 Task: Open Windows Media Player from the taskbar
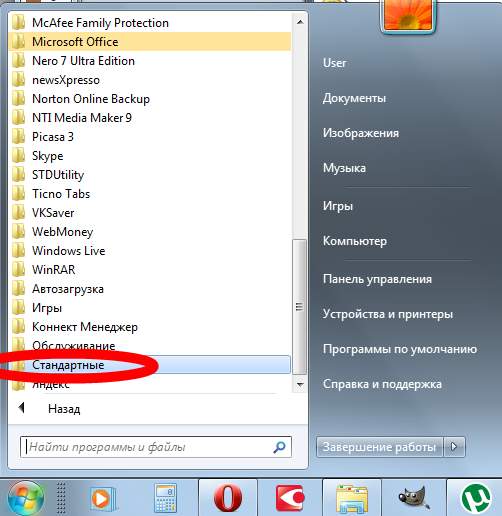[x=103, y=499]
